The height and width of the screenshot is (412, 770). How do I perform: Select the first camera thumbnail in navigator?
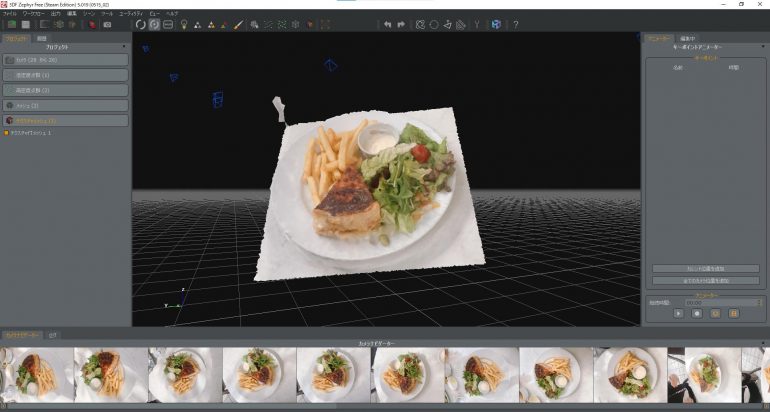(37, 375)
